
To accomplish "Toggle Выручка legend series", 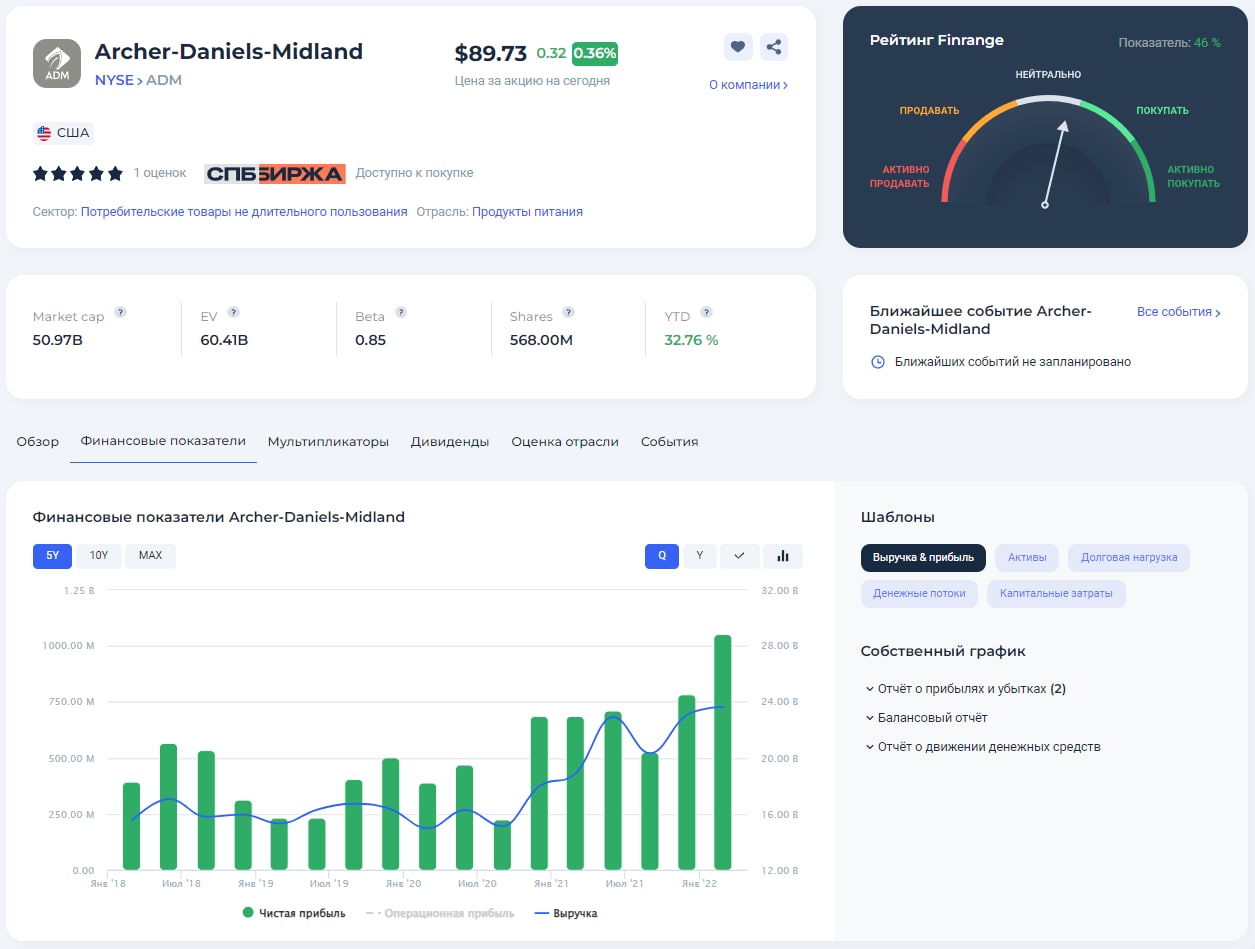I will (566, 913).
